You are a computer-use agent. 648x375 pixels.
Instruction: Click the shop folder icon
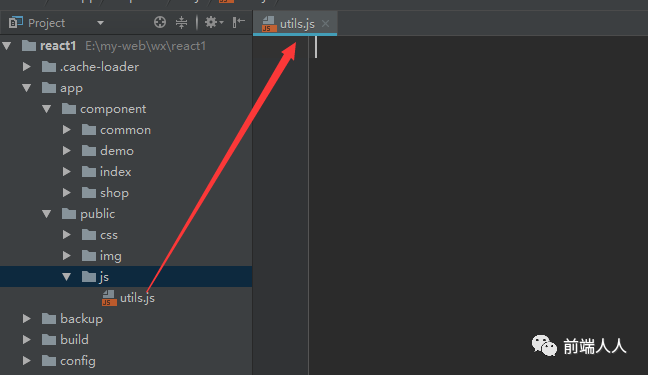[89, 193]
